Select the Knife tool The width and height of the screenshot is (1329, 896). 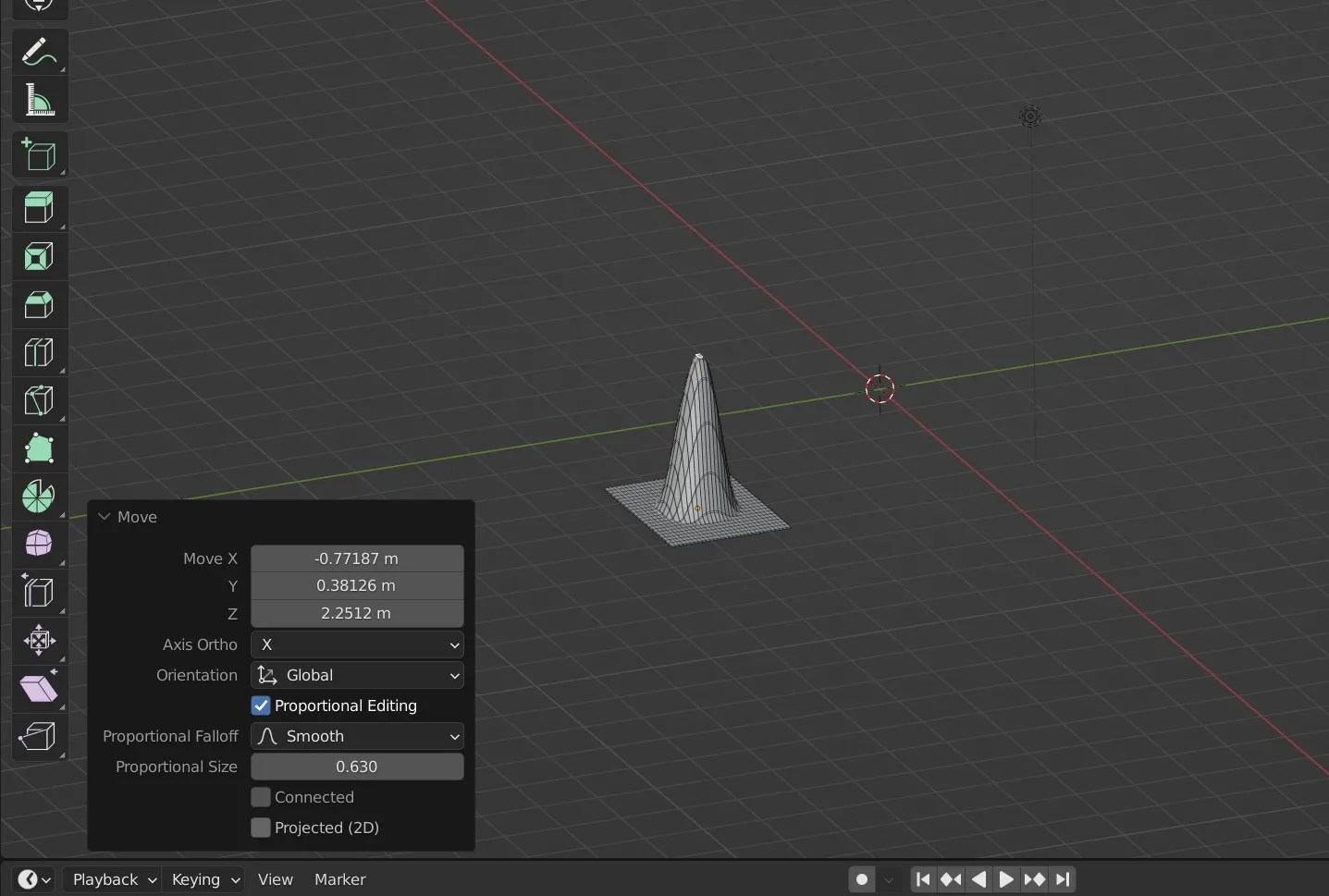tap(41, 400)
